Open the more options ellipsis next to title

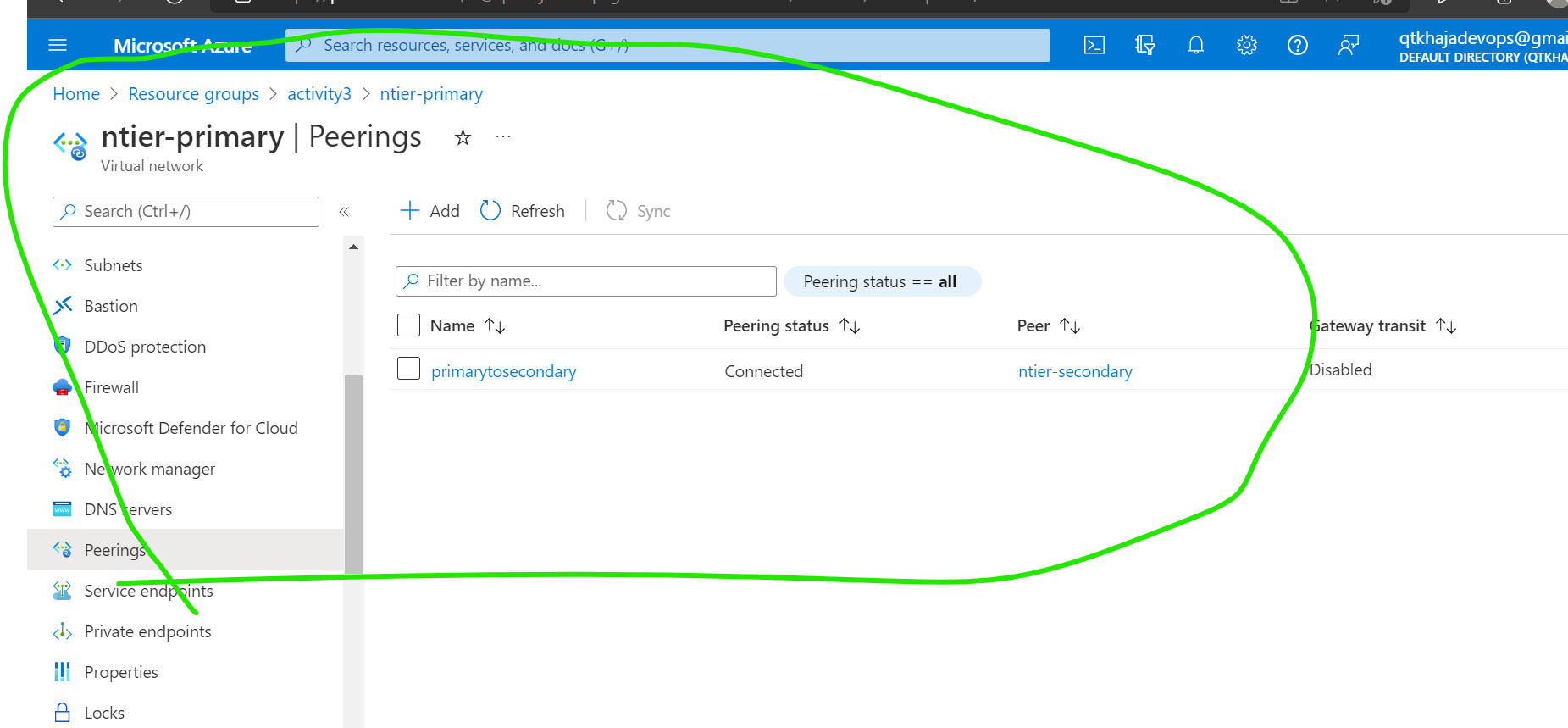coord(503,136)
